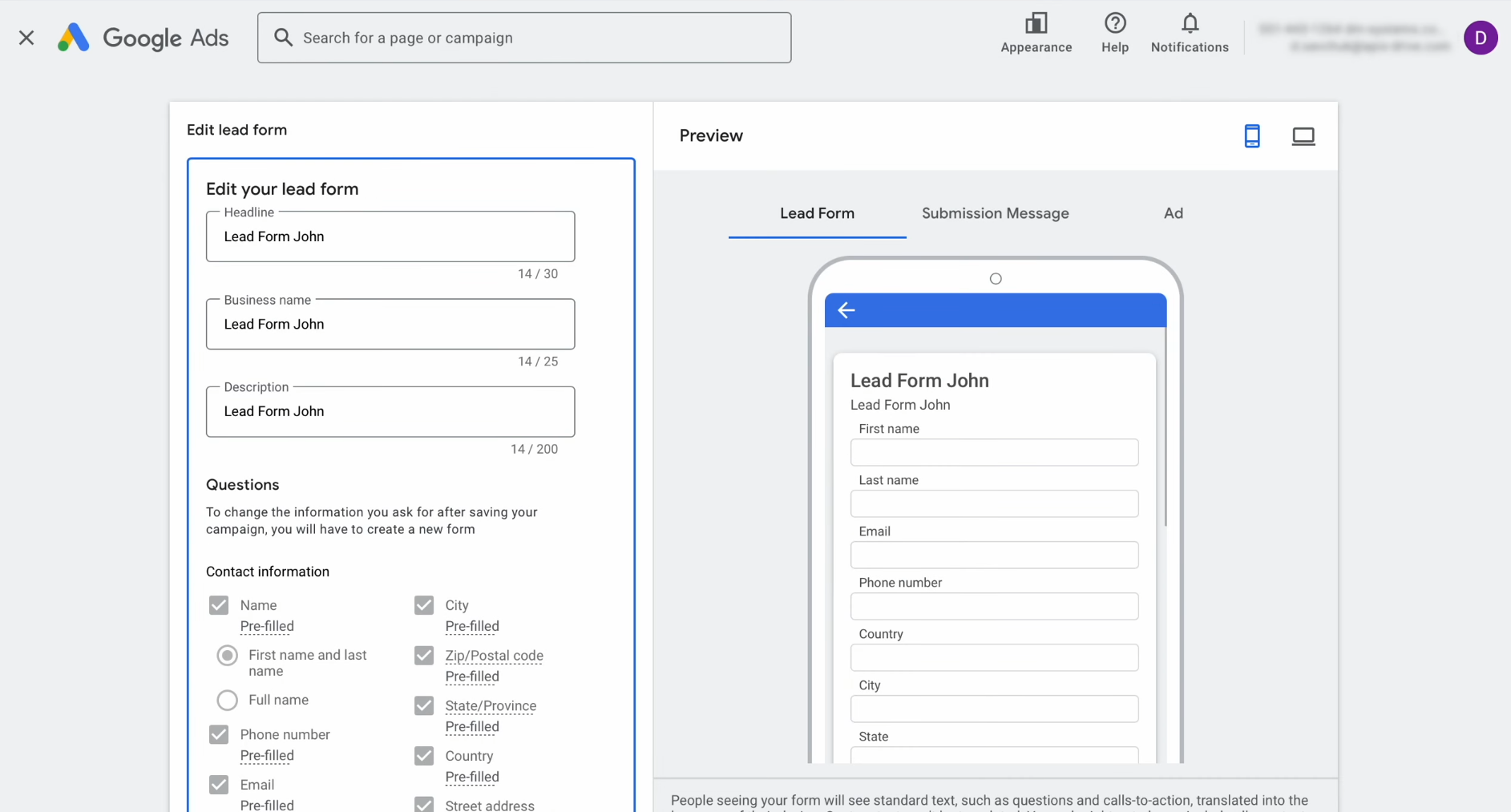Click the page or campaign search bar
Viewport: 1511px width, 812px height.
(524, 38)
